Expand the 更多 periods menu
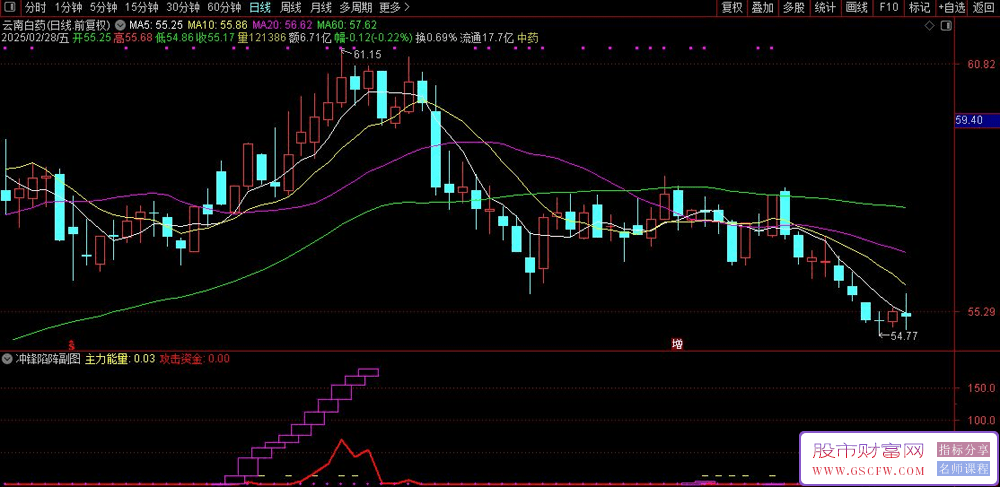 [394, 8]
